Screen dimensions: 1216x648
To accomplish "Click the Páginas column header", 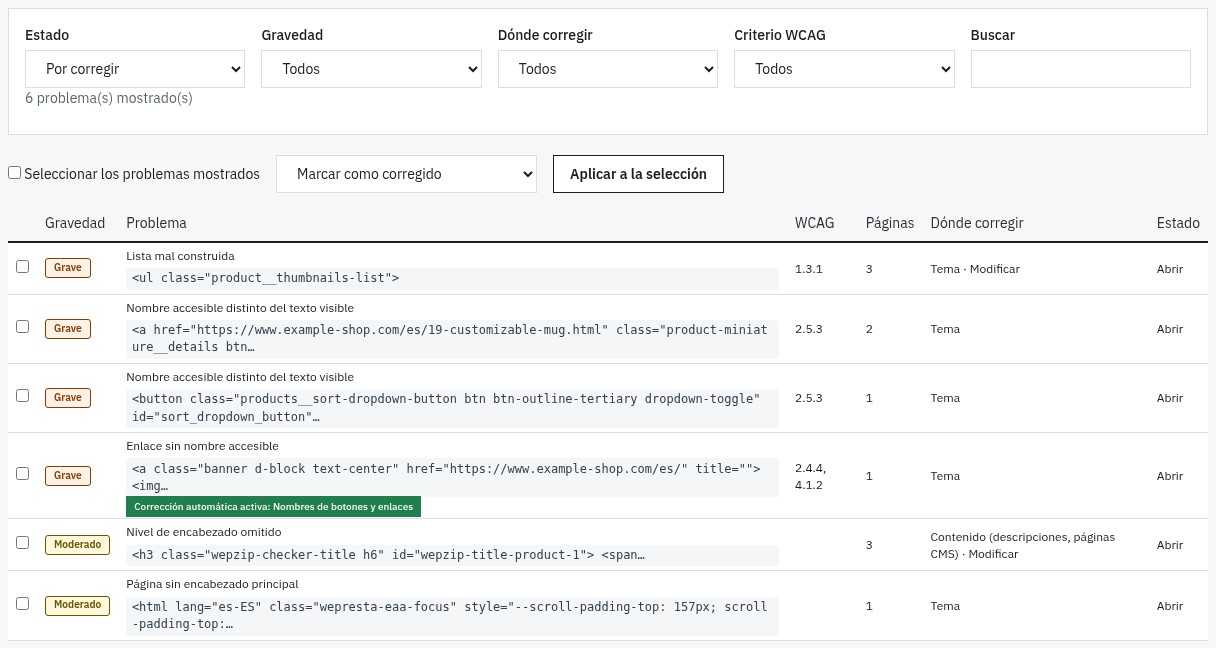I will 890,223.
